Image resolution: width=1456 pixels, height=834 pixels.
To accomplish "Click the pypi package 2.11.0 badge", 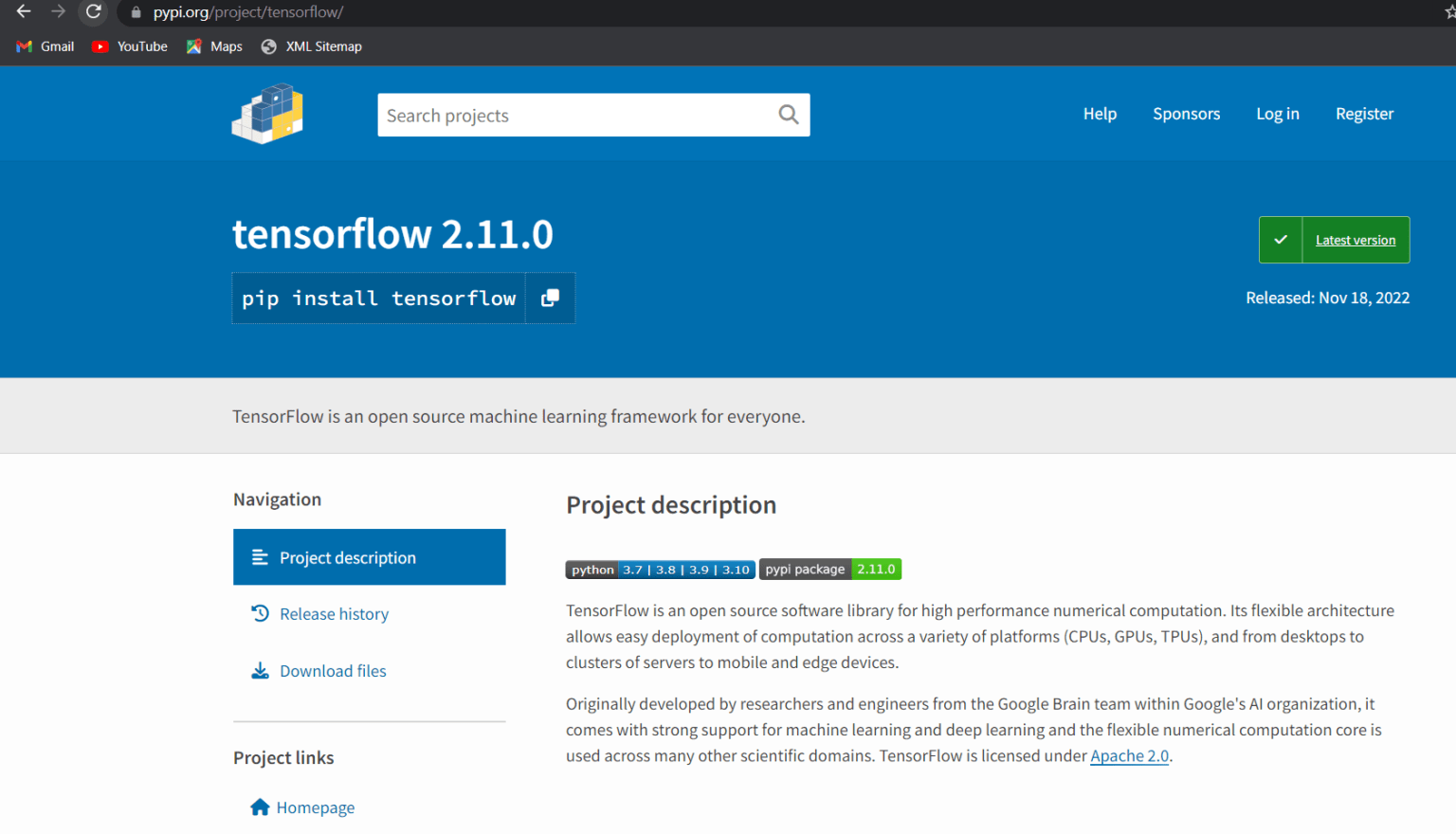I will pos(829,569).
